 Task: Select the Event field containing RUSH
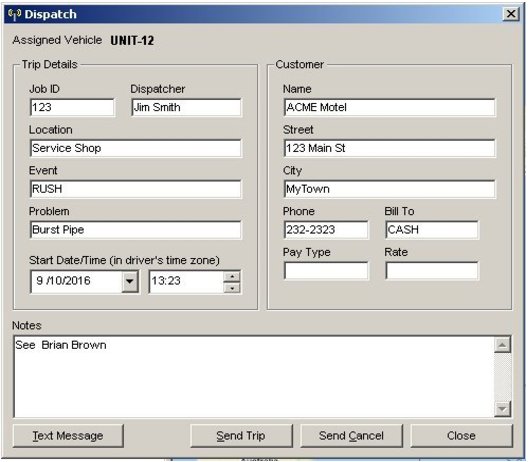(136, 189)
